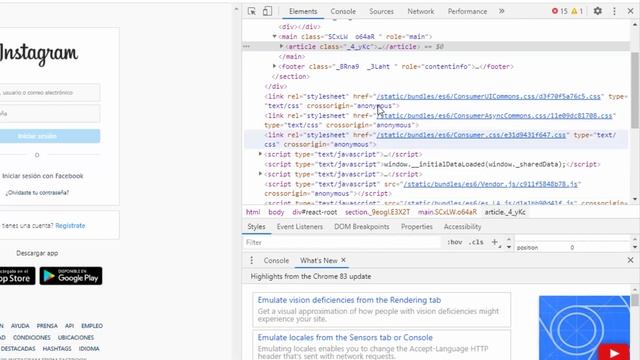This screenshot has width=640, height=360.
Task: Open the Console tab in top bar
Action: [343, 11]
